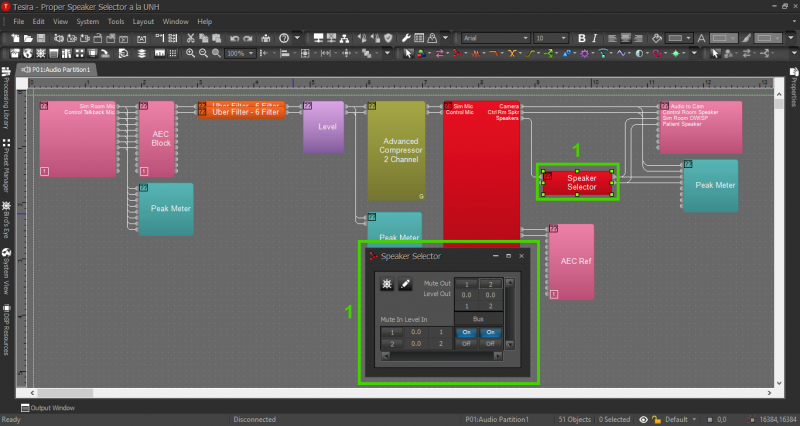This screenshot has height=426, width=800.
Task: Click the layers stack icon in toolbar
Action: (141, 53)
